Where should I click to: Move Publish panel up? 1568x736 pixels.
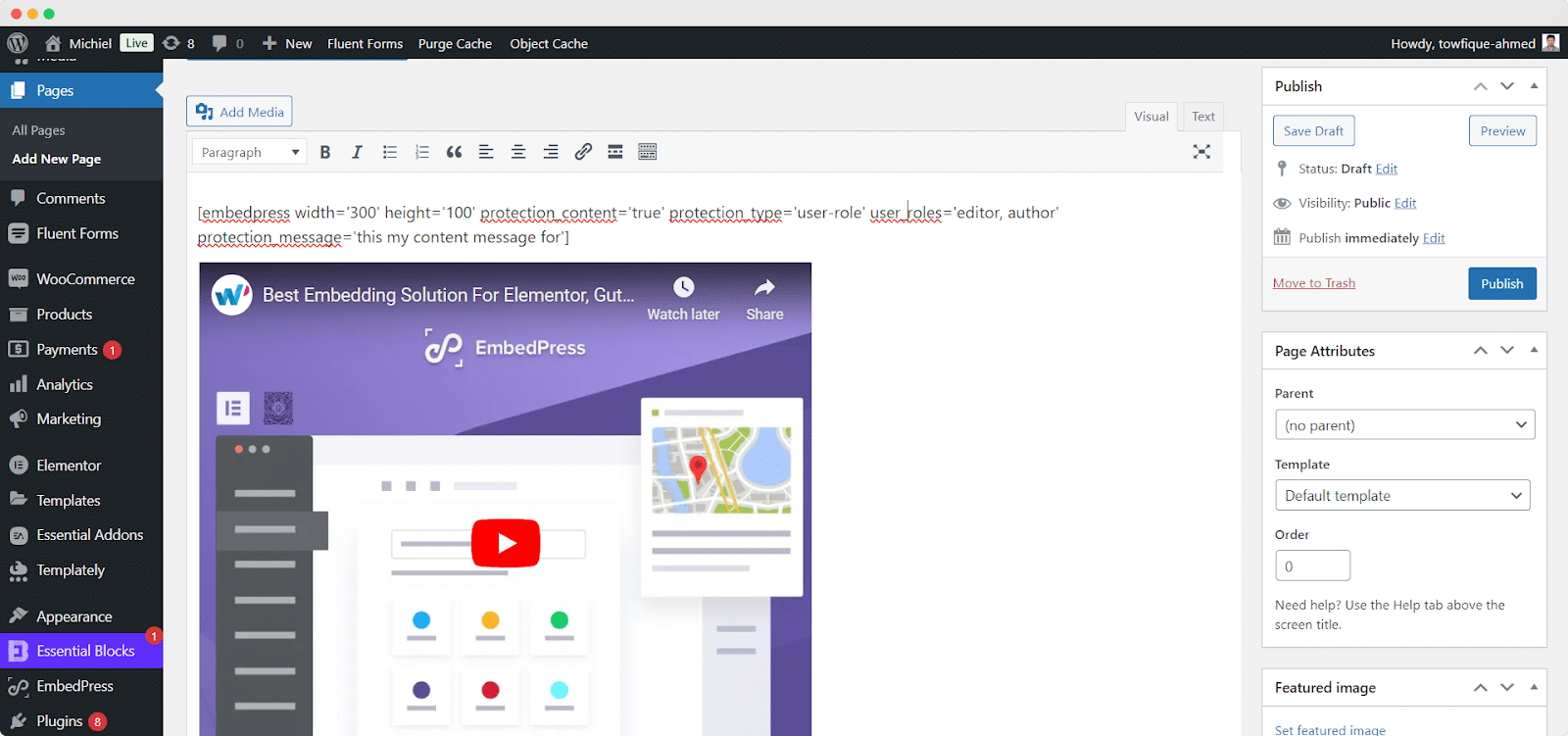[1481, 86]
